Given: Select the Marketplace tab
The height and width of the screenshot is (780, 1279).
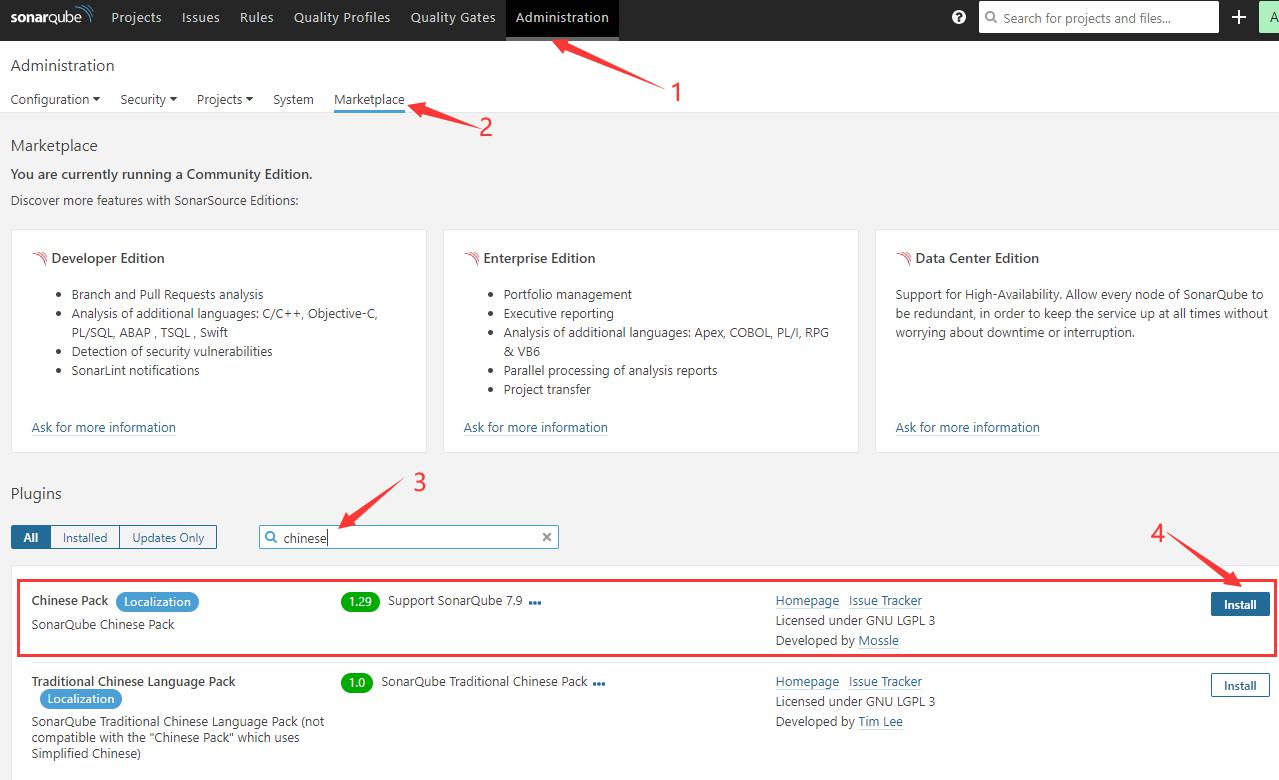Looking at the screenshot, I should [369, 99].
